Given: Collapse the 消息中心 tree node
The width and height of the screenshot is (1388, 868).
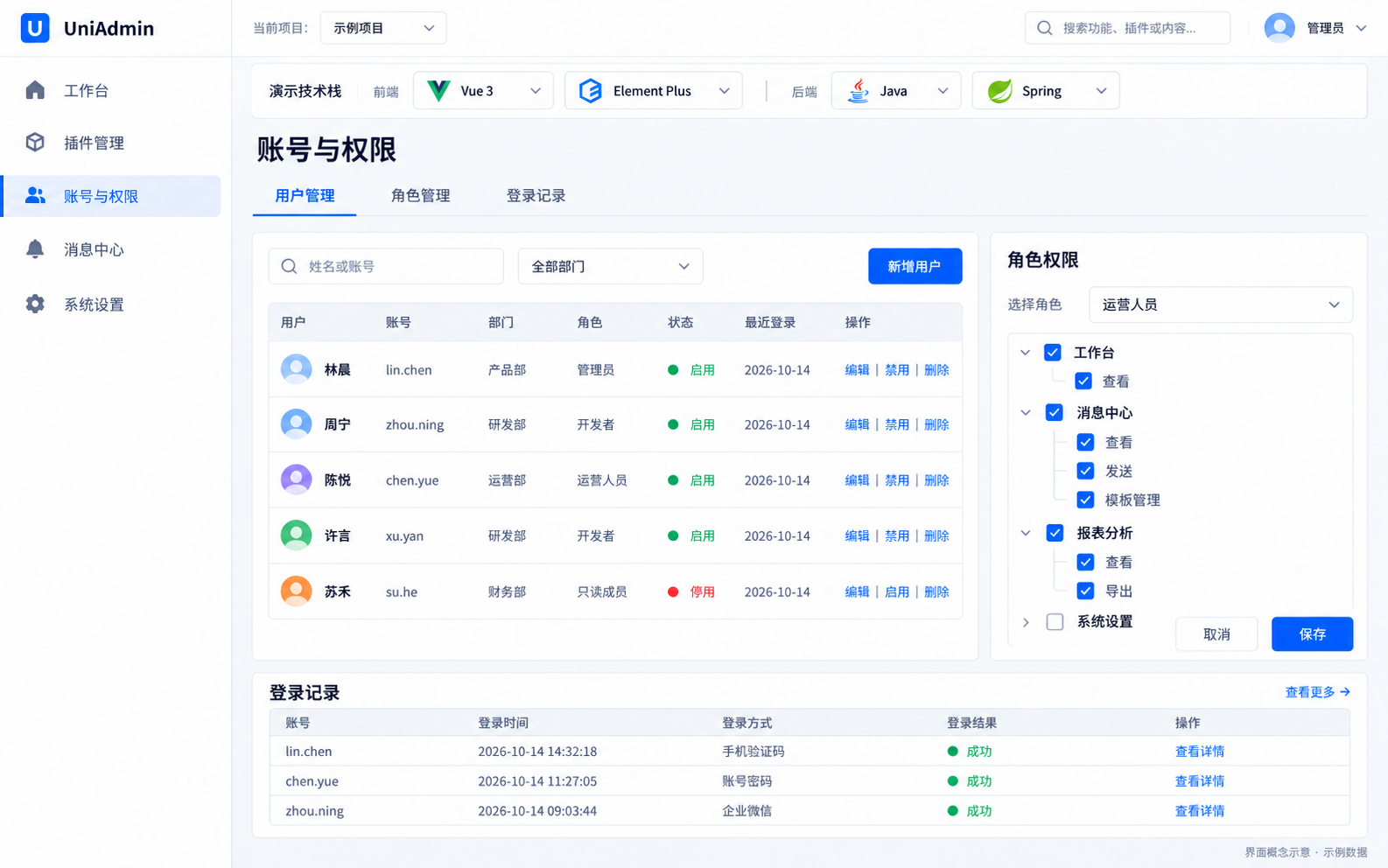Looking at the screenshot, I should click(1026, 412).
